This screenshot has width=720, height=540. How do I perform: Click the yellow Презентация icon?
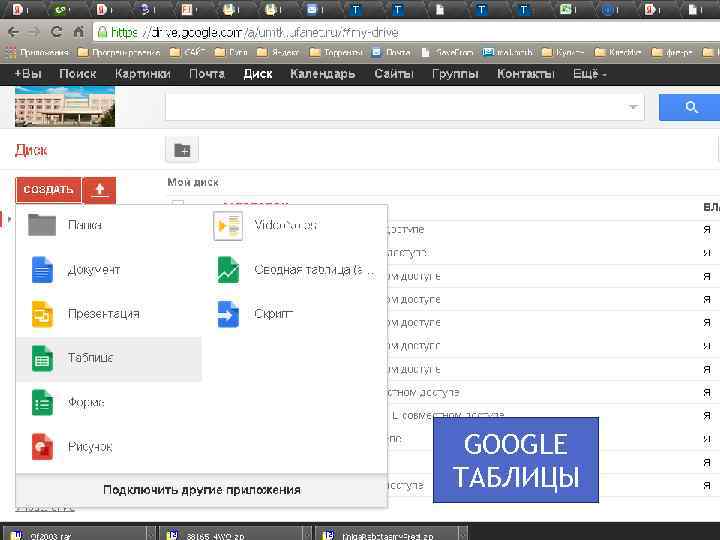(x=42, y=314)
